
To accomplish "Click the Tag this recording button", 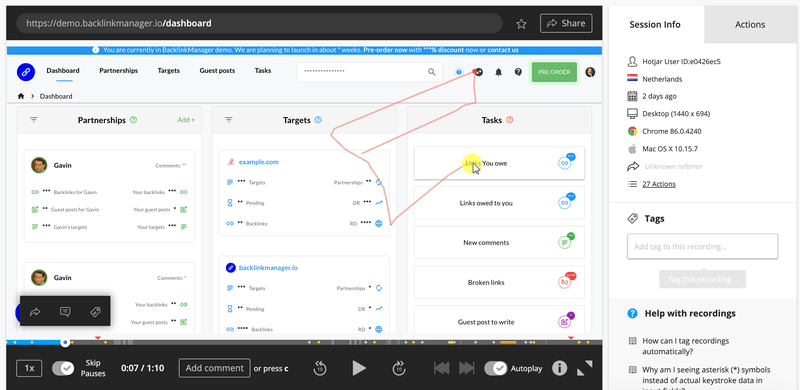I will click(x=702, y=280).
